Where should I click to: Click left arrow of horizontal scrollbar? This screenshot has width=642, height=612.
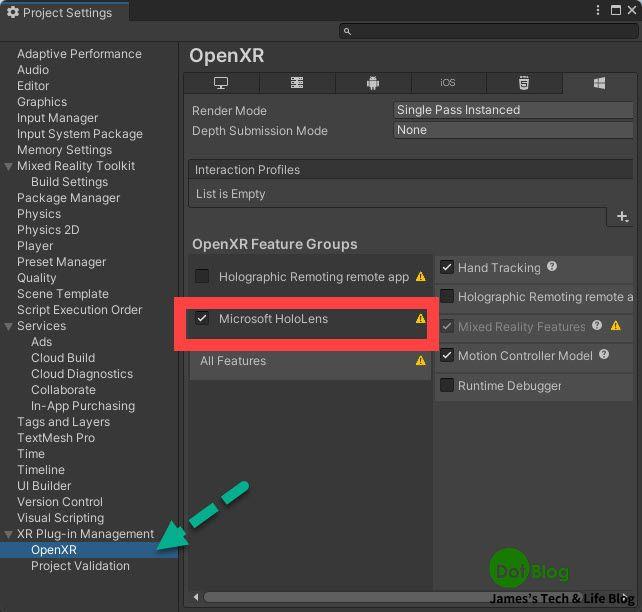pyautogui.click(x=196, y=597)
